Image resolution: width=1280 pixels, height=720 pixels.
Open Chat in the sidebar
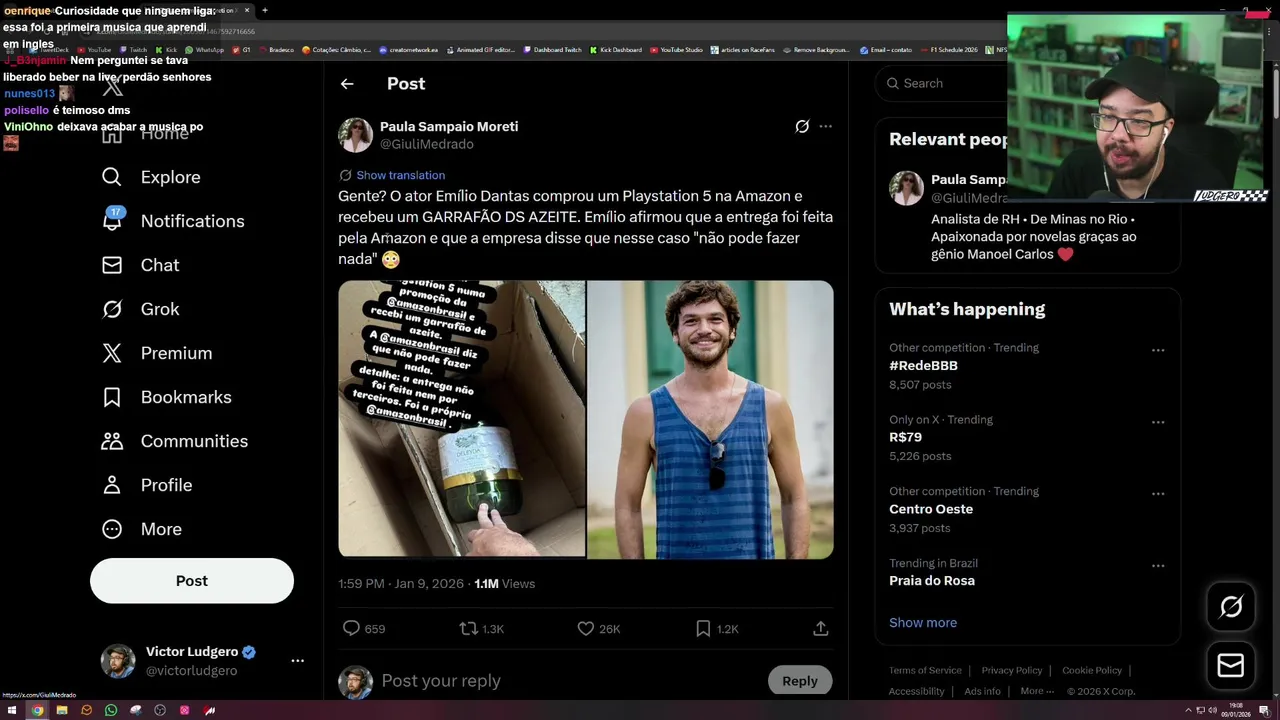140,265
